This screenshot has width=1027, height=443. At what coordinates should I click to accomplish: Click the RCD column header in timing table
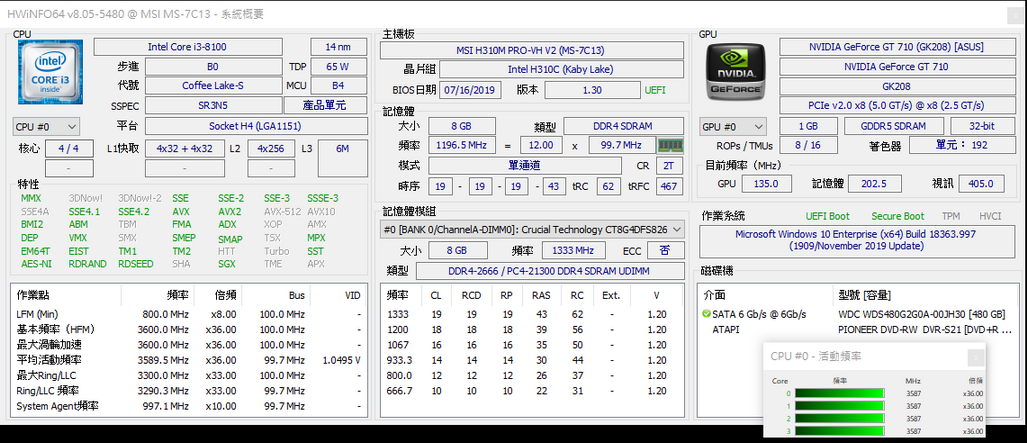coord(471,296)
